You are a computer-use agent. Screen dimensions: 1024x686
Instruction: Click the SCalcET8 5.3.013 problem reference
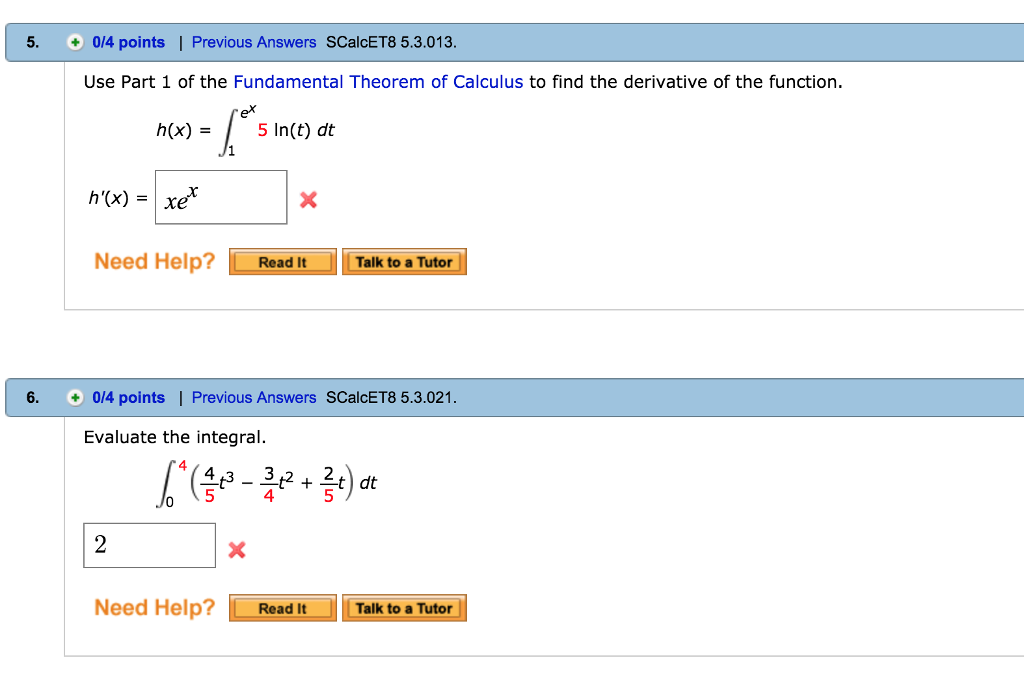point(392,42)
